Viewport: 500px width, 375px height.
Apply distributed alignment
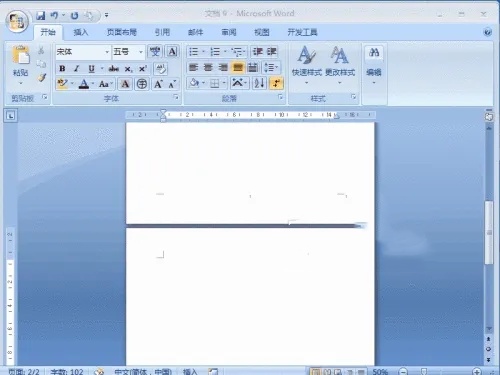[x=253, y=68]
